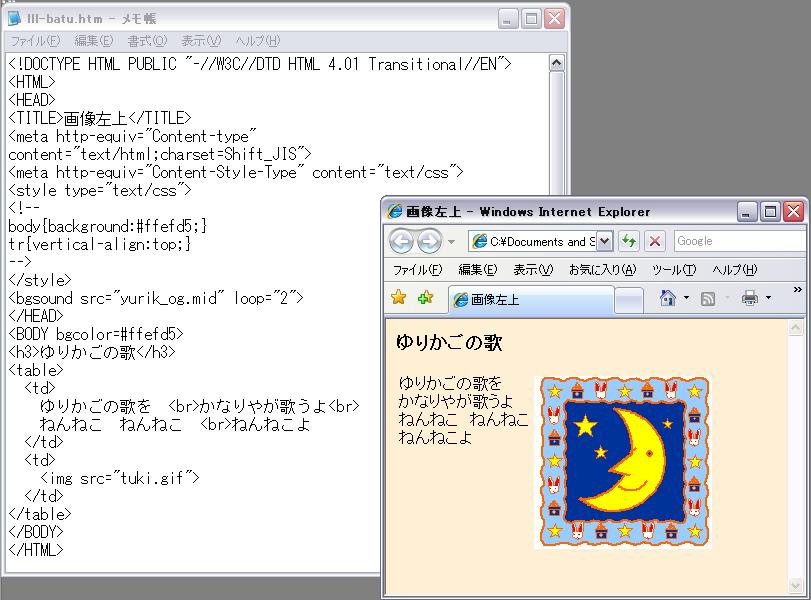The width and height of the screenshot is (811, 600).
Task: Click the IE page scrollbar up arrow
Action: (x=795, y=327)
